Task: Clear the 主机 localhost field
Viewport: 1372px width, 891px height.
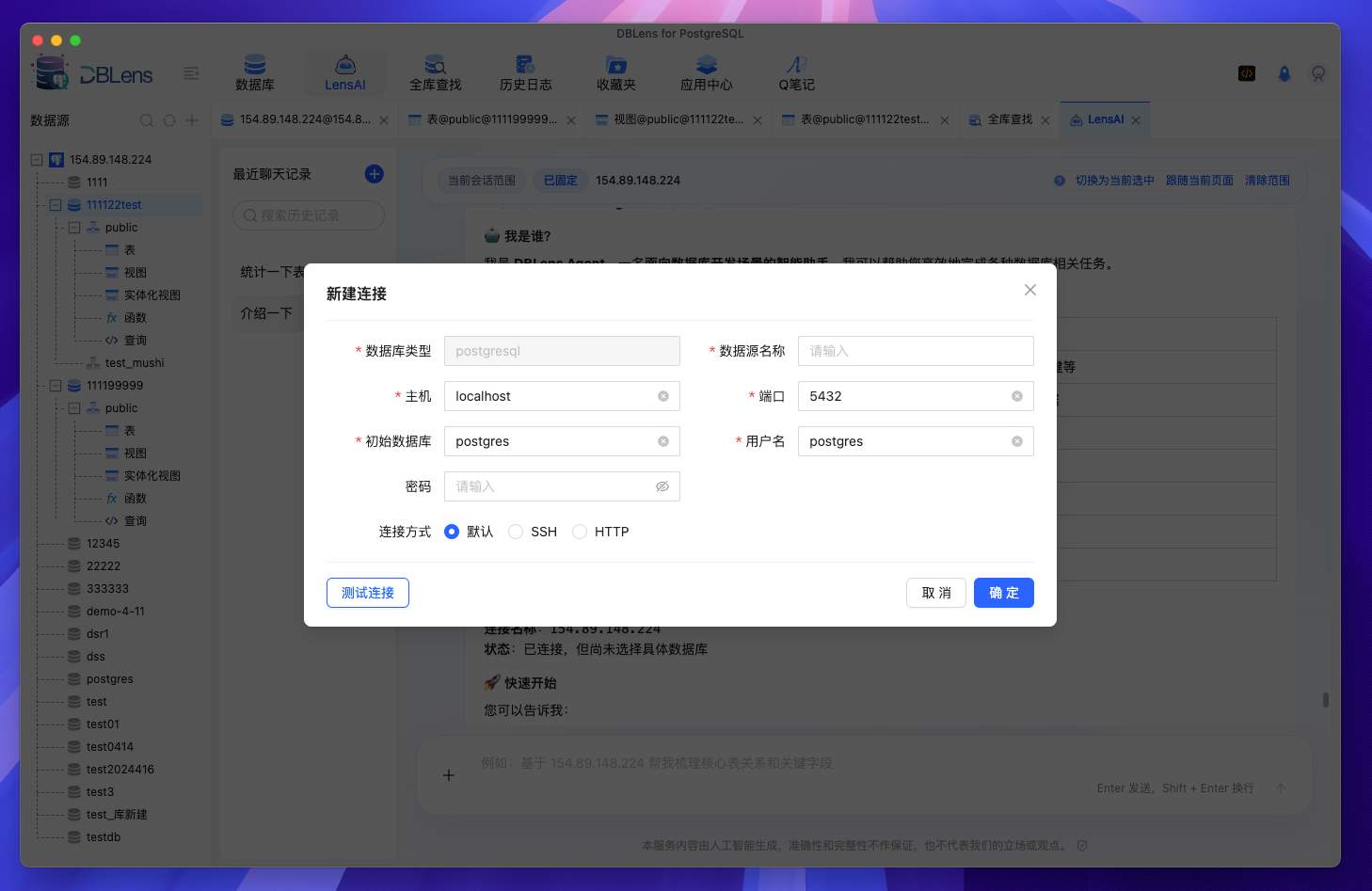Action: 663,396
